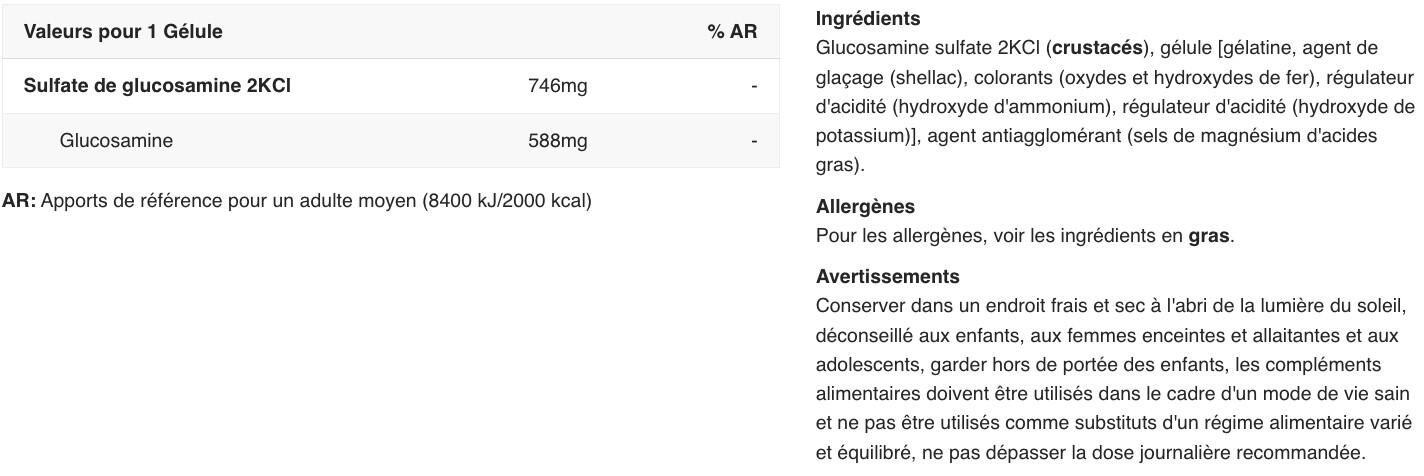Click the "Avertissements" heading
The height and width of the screenshot is (476, 1424).
click(887, 277)
